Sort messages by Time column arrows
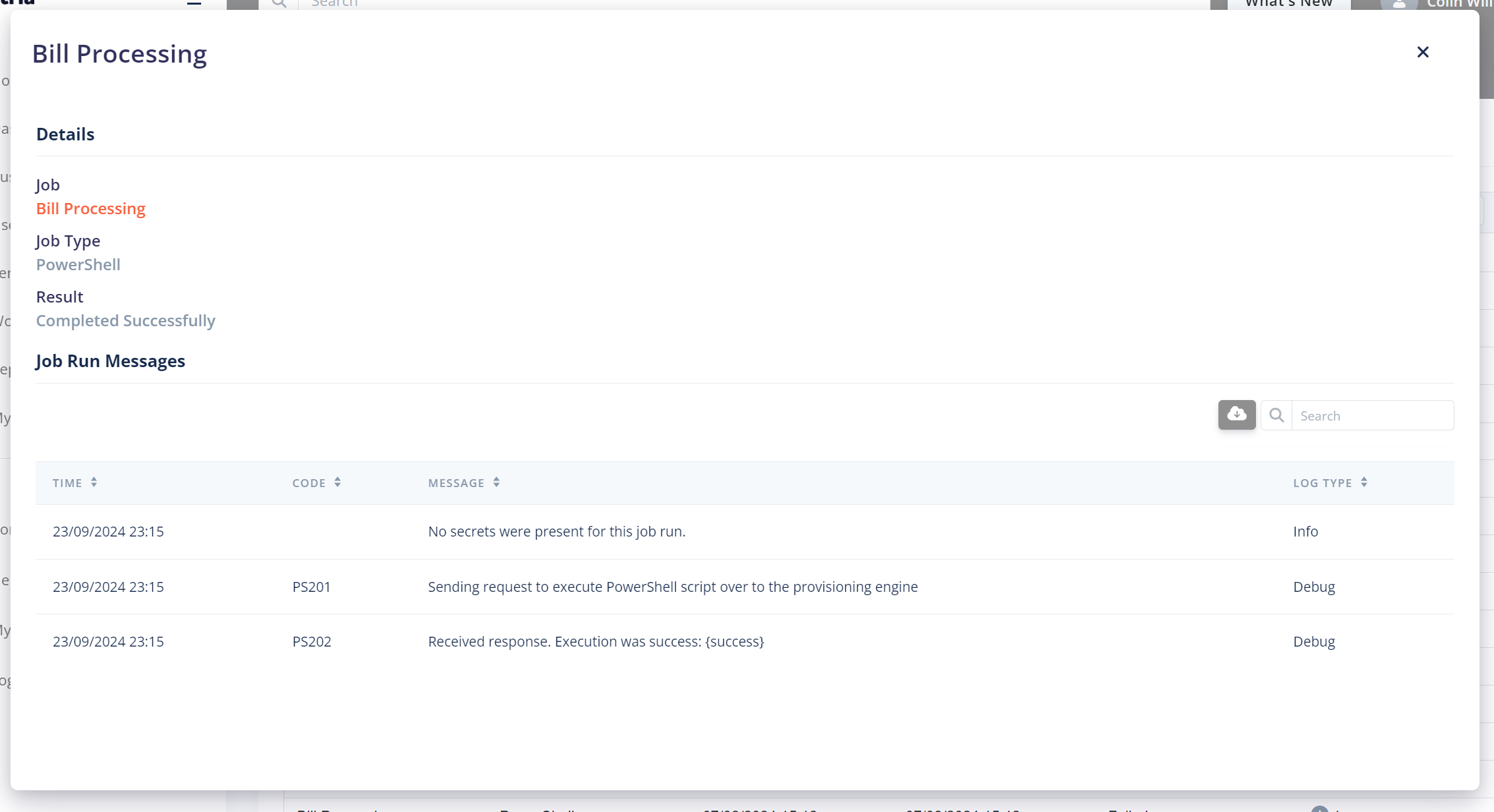 point(94,482)
